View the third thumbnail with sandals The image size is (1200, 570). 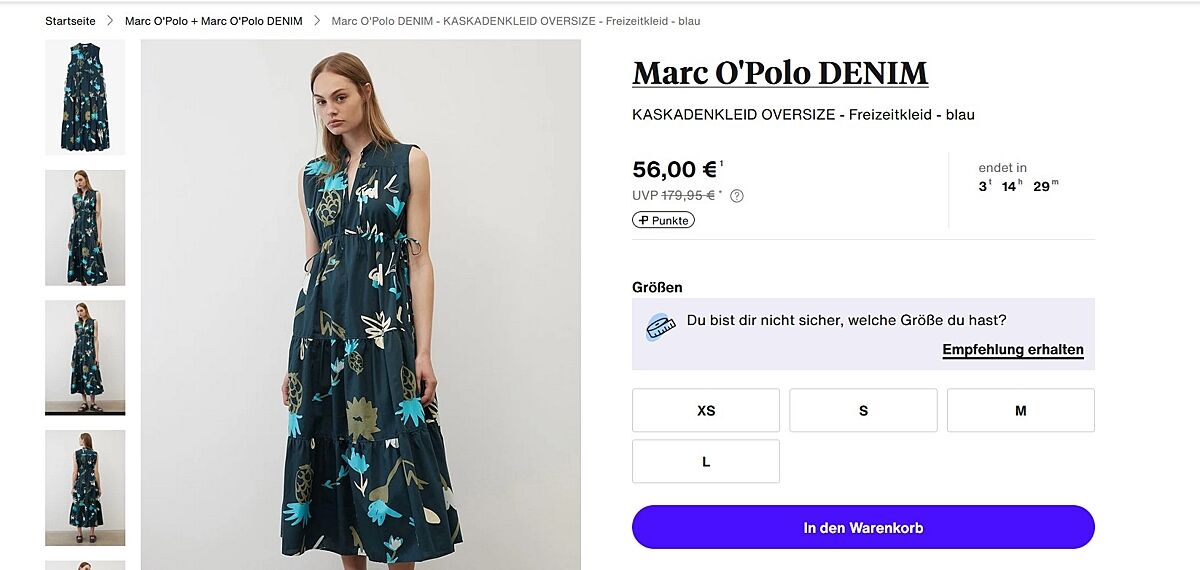tap(85, 357)
